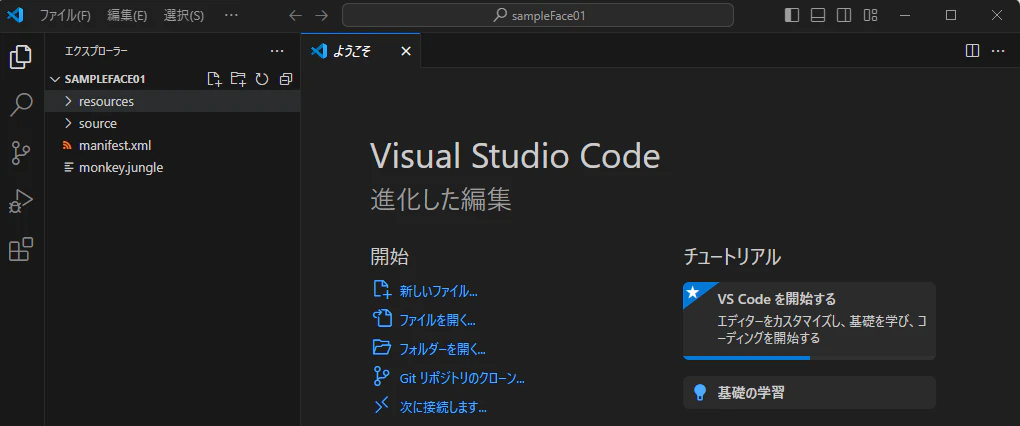Click the ファイルを開く... link

(437, 320)
